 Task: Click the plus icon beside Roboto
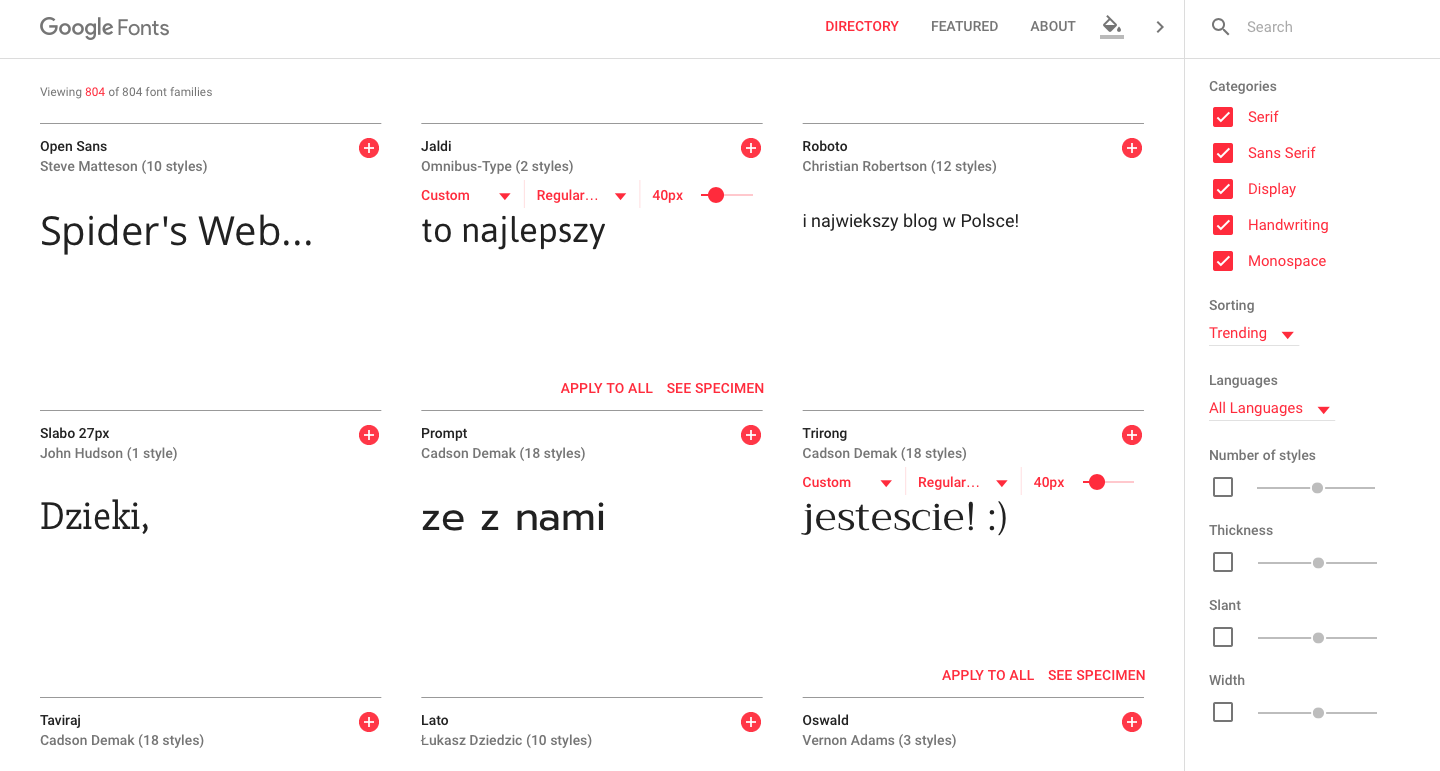pos(1132,148)
